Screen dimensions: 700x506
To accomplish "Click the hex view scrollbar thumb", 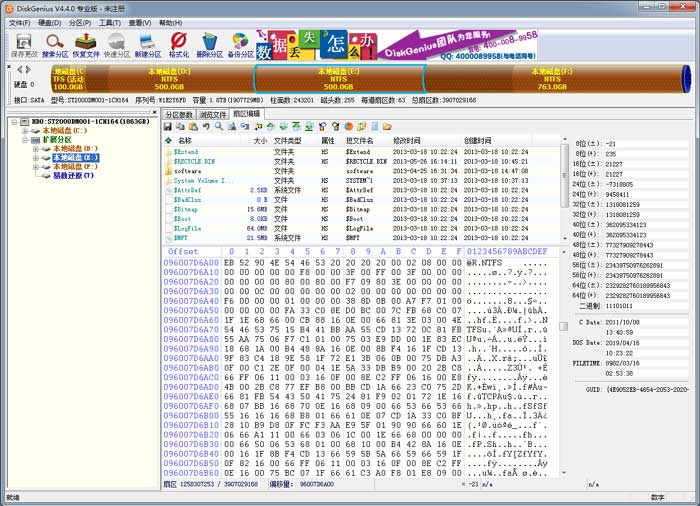I will pos(564,326).
